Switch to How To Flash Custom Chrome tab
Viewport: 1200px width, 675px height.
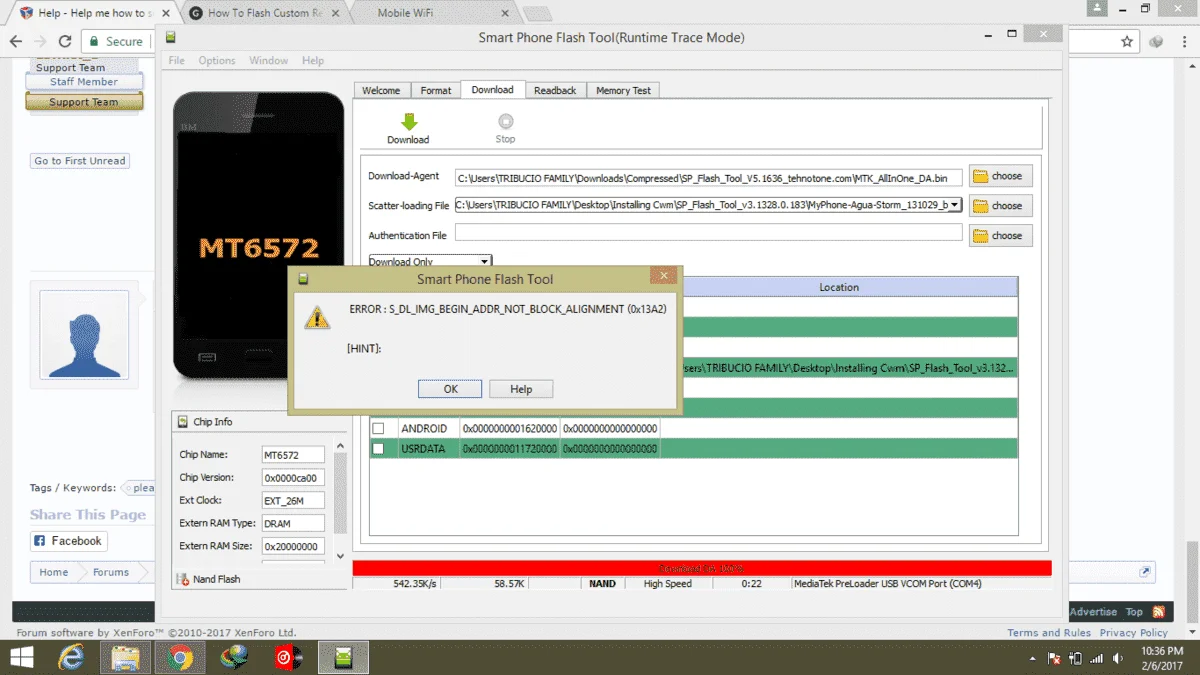(x=263, y=13)
